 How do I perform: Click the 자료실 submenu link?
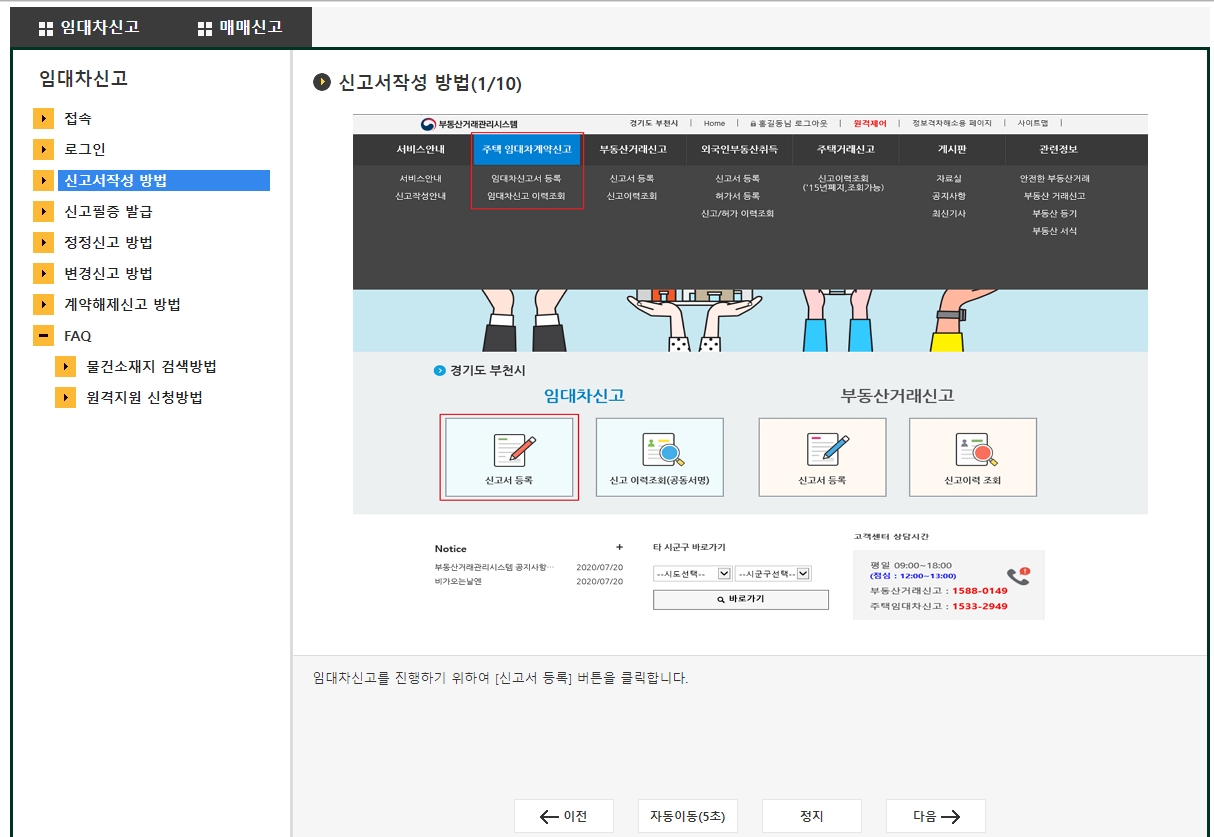pyautogui.click(x=949, y=178)
